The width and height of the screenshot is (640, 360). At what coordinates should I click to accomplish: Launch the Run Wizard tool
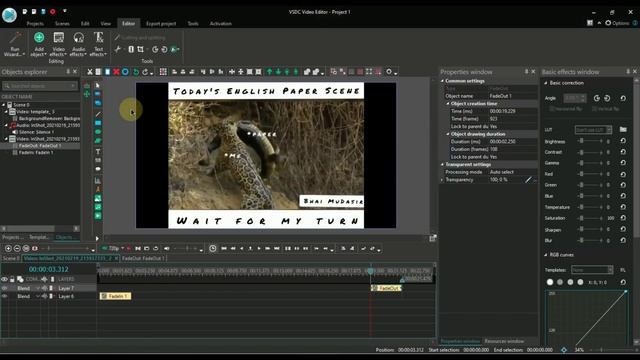click(15, 44)
